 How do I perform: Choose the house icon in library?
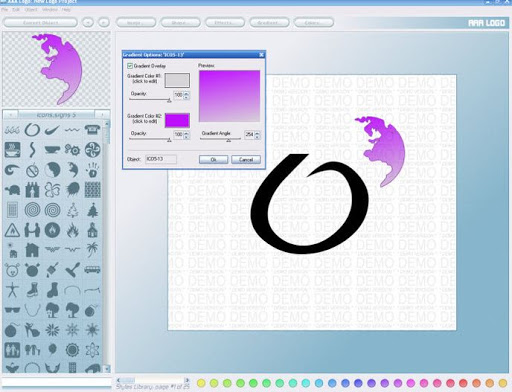(x=32, y=250)
